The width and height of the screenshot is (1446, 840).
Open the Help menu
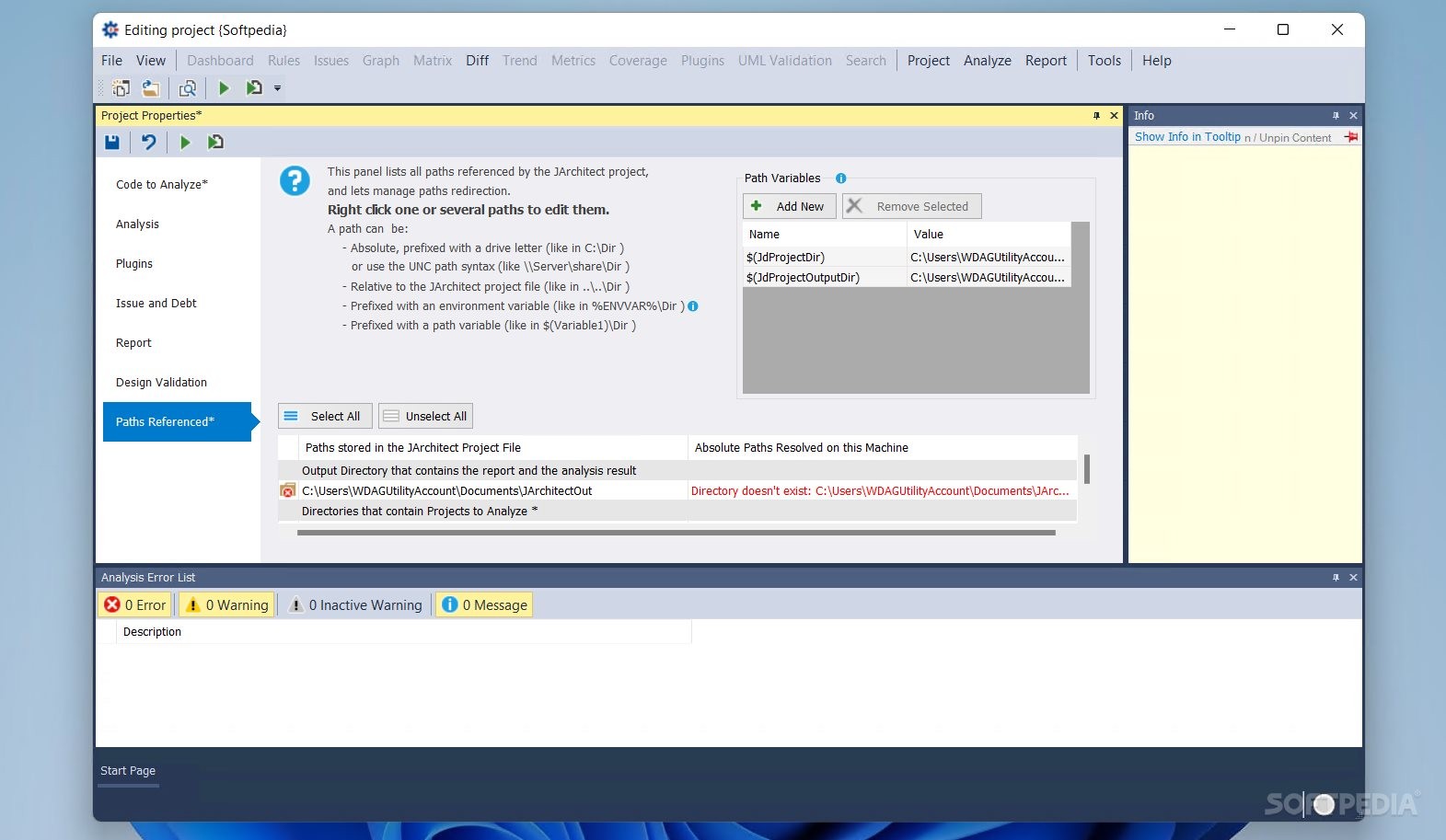(x=1157, y=61)
